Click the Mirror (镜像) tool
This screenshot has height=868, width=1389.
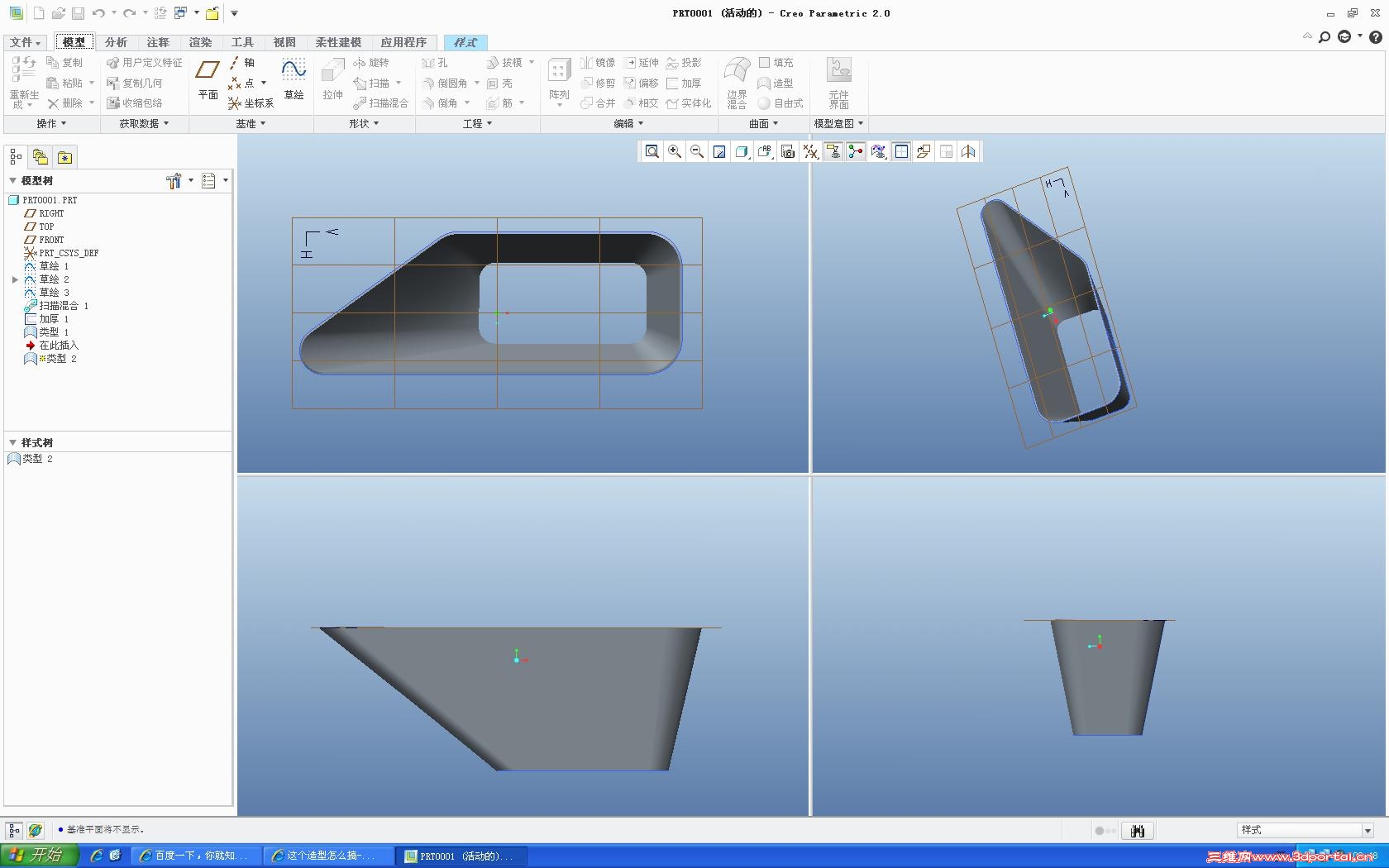(x=598, y=63)
